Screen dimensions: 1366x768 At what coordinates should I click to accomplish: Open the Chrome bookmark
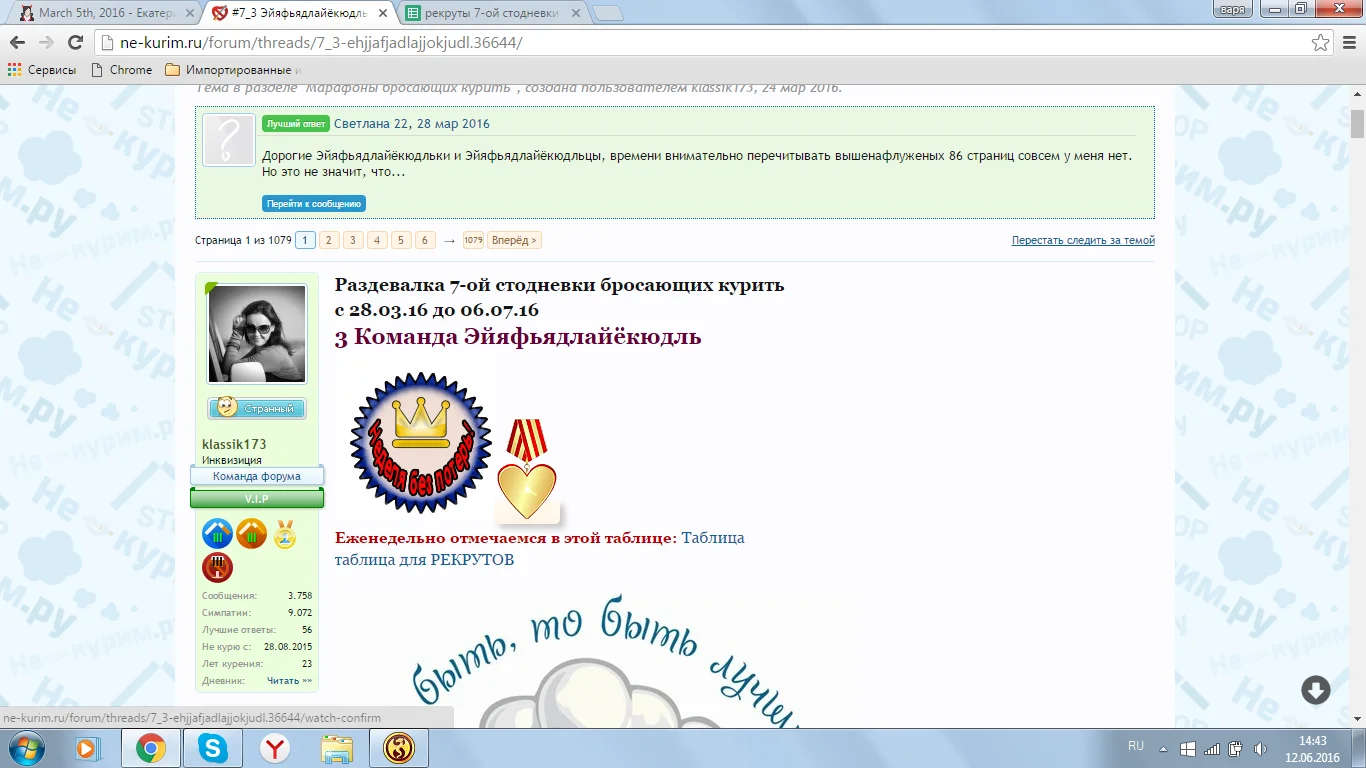pos(121,70)
